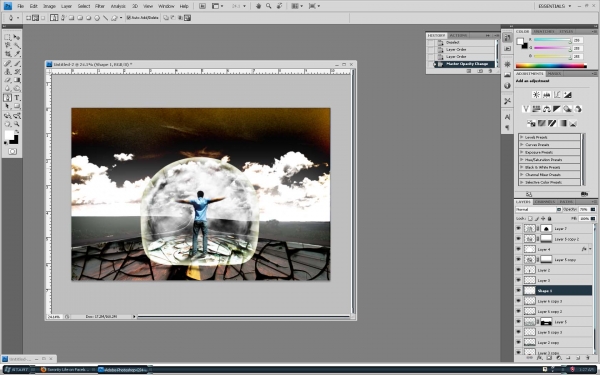This screenshot has height=375, width=600.
Task: Switch to the Swatches tab
Action: (544, 31)
